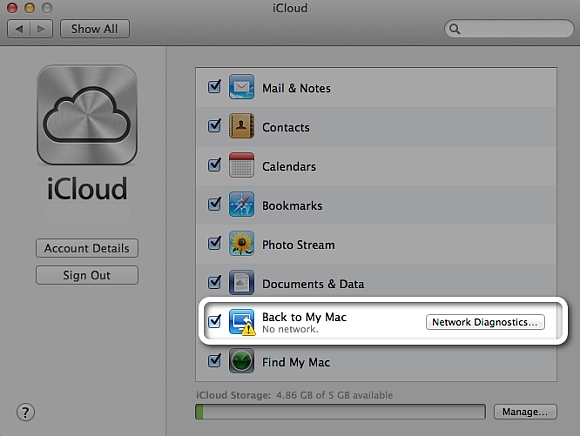Click the 'No network.' status text
Image resolution: width=580 pixels, height=436 pixels.
(x=290, y=329)
